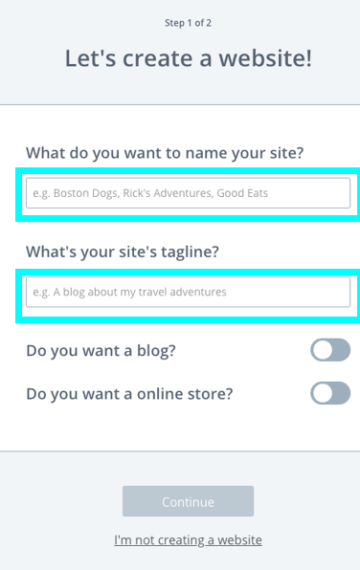Click the 'Do you want a online store?' label text

click(129, 394)
